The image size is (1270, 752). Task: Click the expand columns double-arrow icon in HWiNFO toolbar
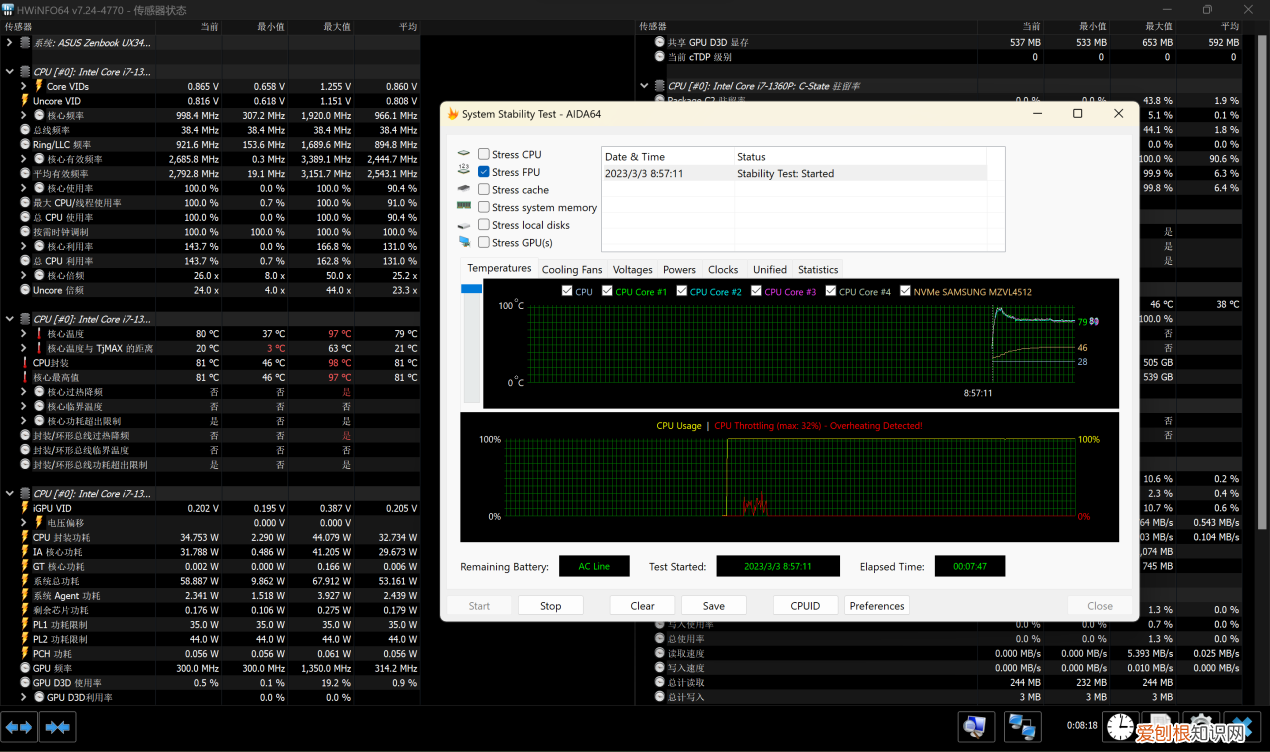pyautogui.click(x=19, y=726)
